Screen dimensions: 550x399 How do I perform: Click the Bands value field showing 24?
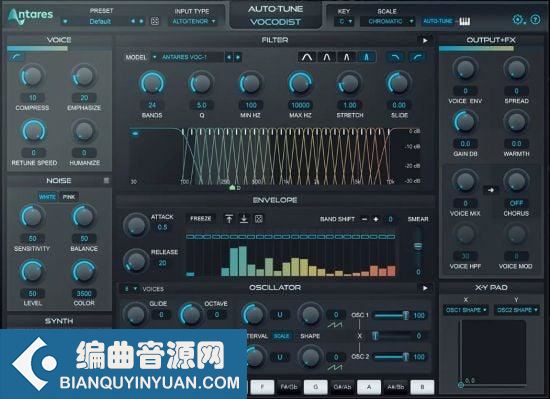click(x=152, y=105)
